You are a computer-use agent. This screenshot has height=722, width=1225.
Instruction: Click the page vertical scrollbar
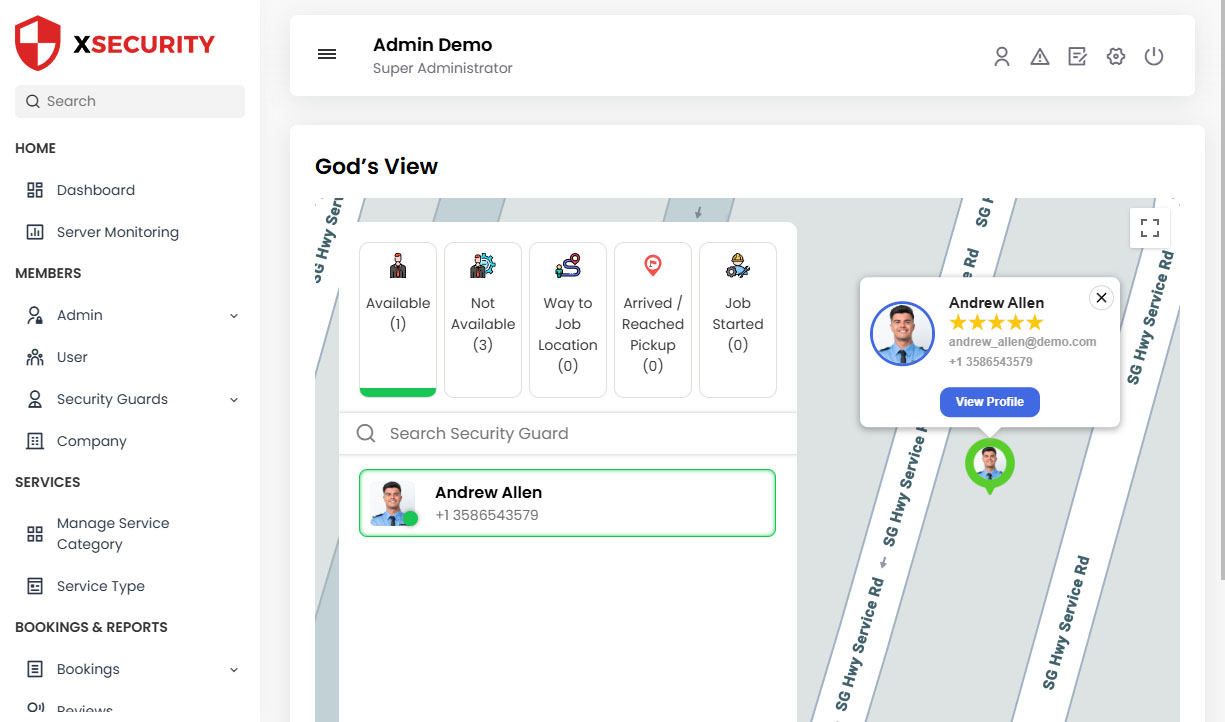(x=1221, y=290)
